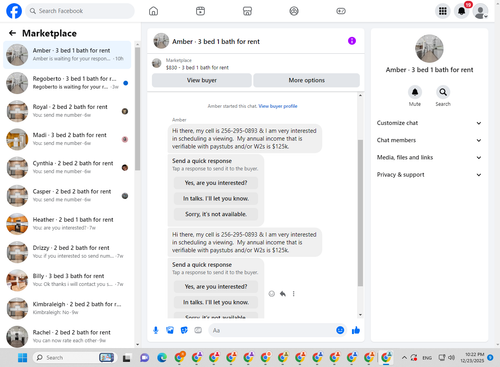Click the listing thumbnail beside $830 price
Viewport: 500px width, 367px height.
tap(157, 63)
